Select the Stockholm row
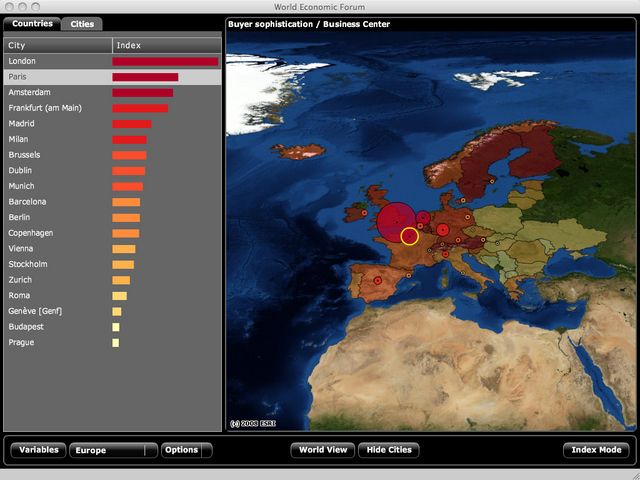 [113, 264]
